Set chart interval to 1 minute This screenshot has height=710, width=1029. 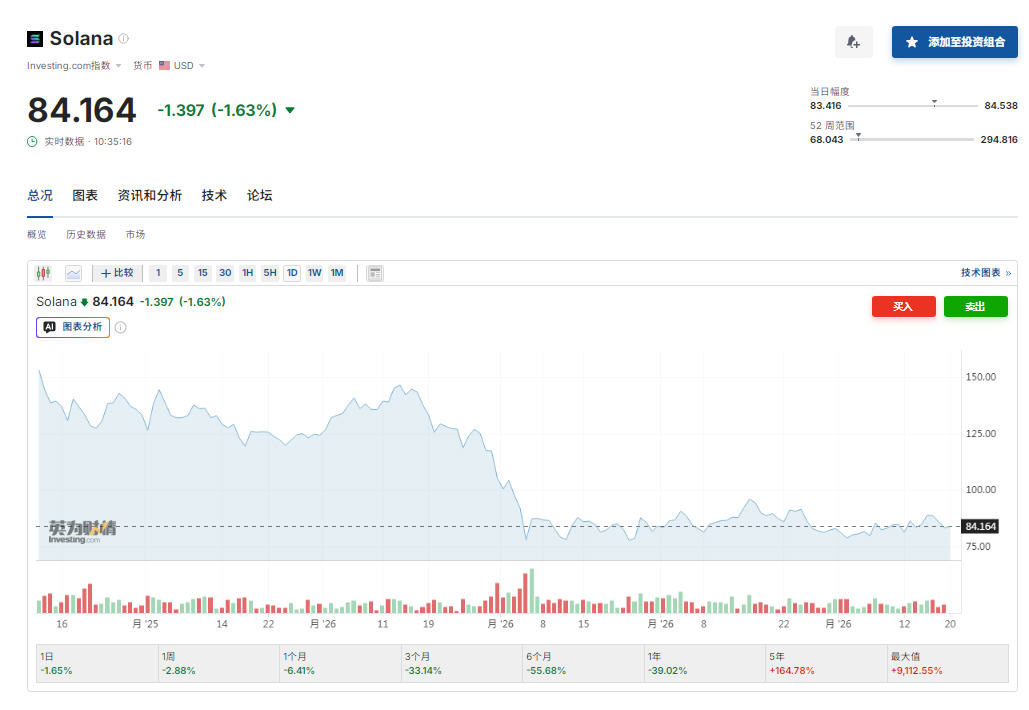pos(158,273)
